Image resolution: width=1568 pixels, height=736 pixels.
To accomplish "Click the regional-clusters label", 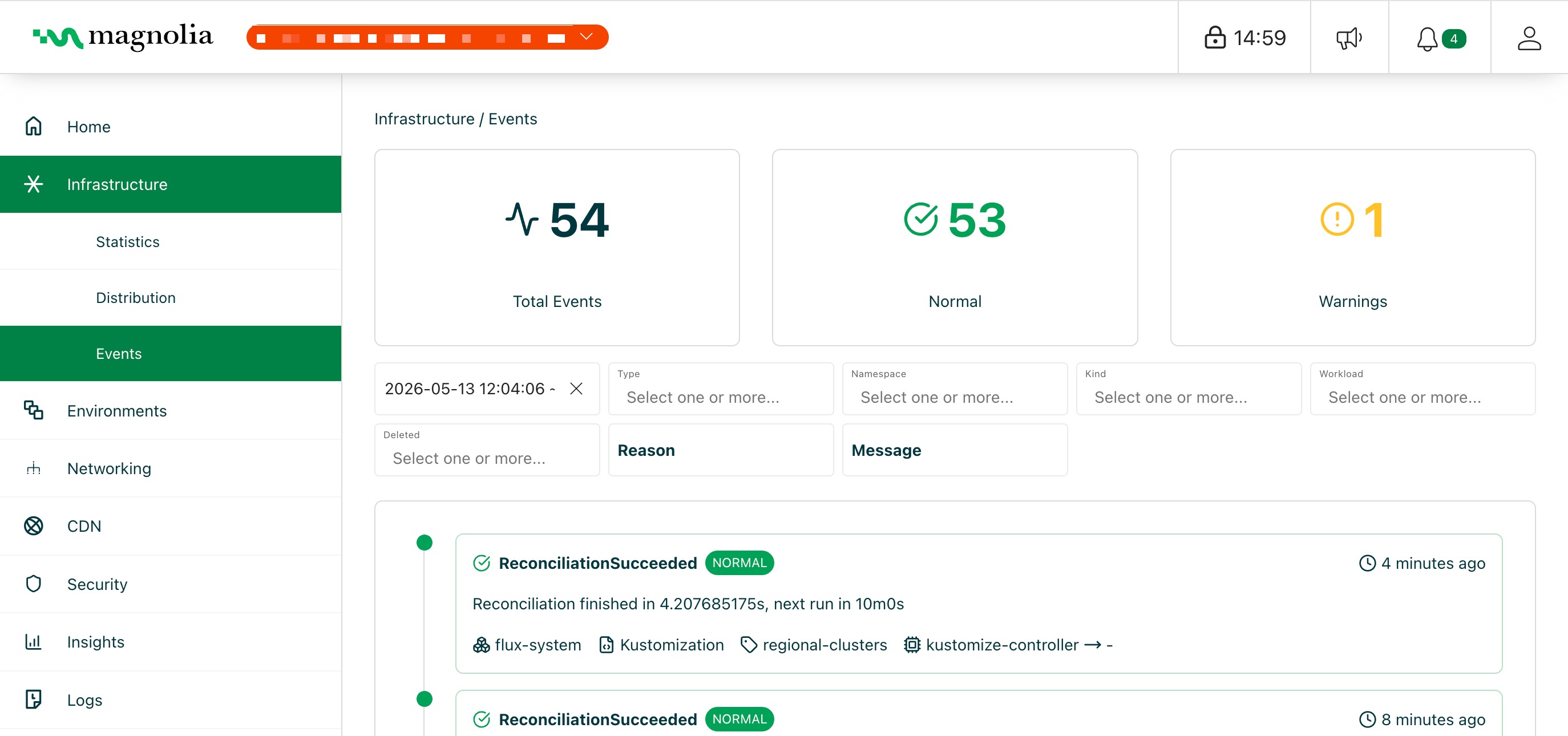I will pos(825,645).
